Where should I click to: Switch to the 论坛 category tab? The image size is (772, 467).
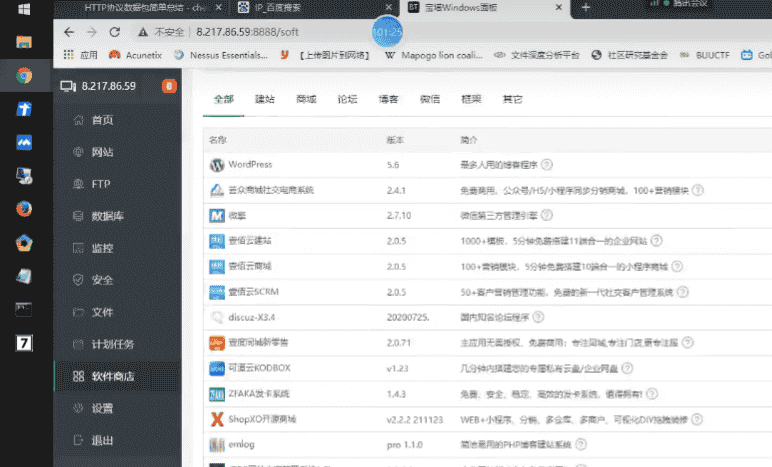(x=347, y=99)
